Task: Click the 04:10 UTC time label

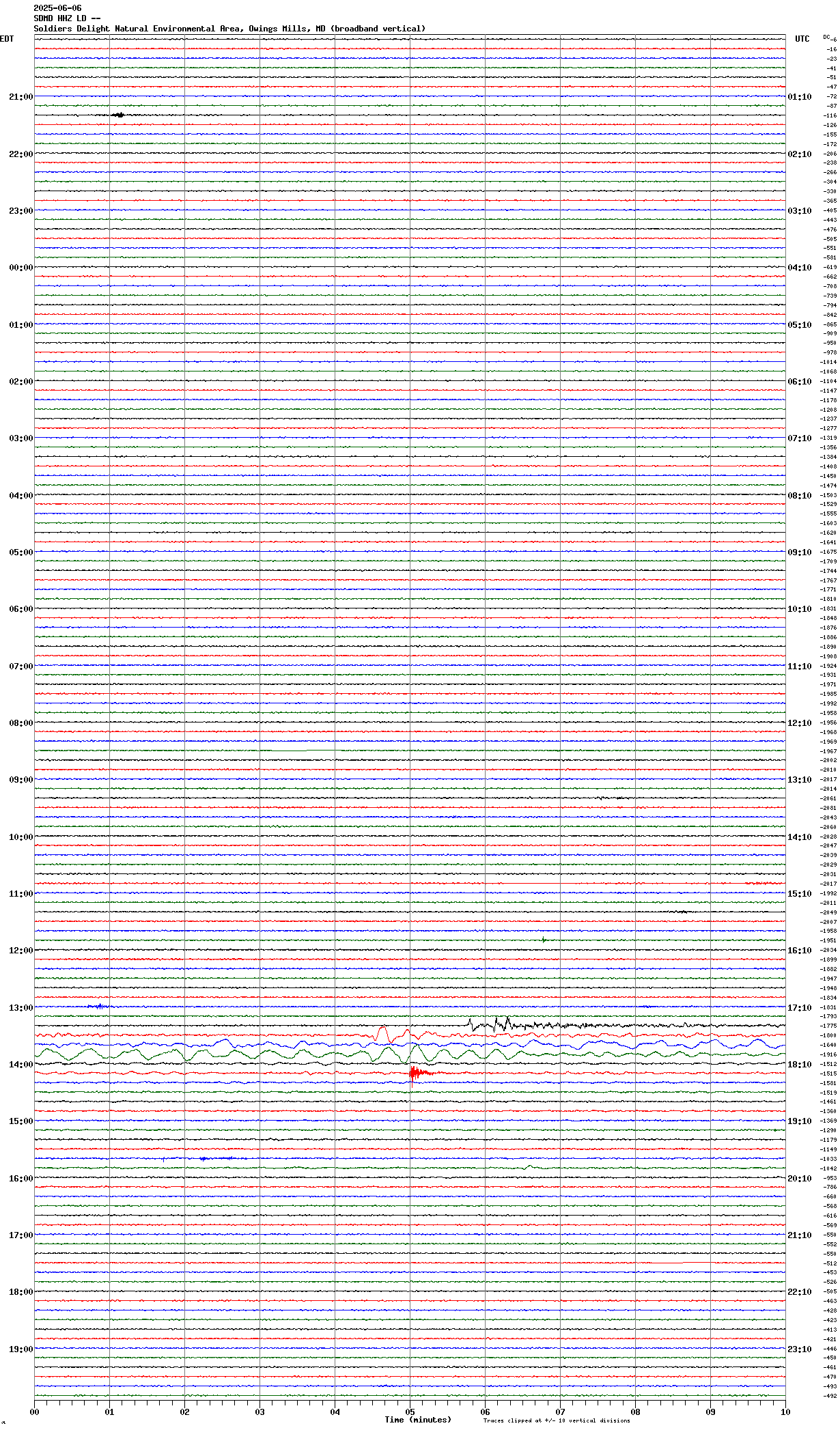Action: pos(800,268)
